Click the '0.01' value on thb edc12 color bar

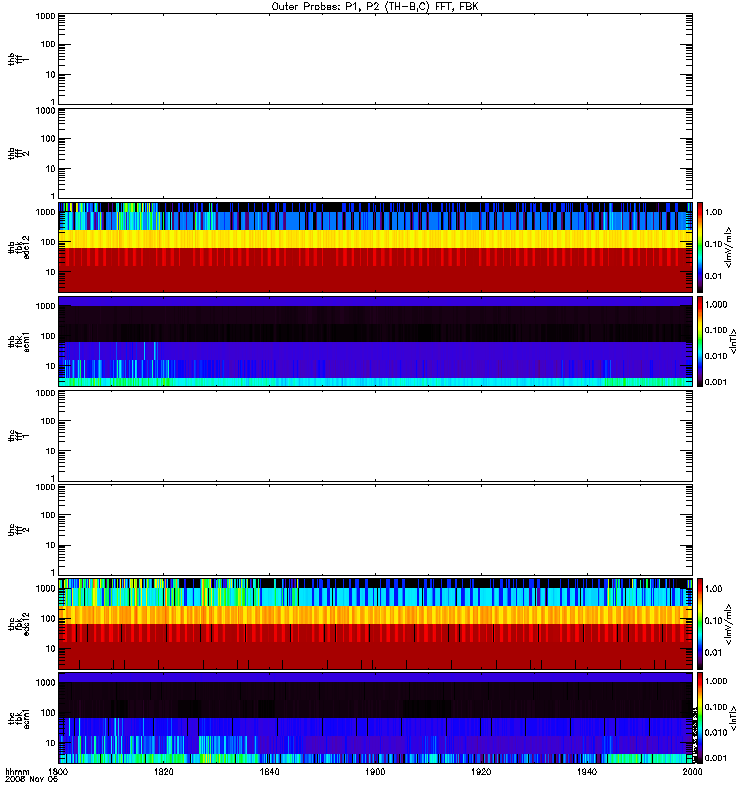(714, 276)
